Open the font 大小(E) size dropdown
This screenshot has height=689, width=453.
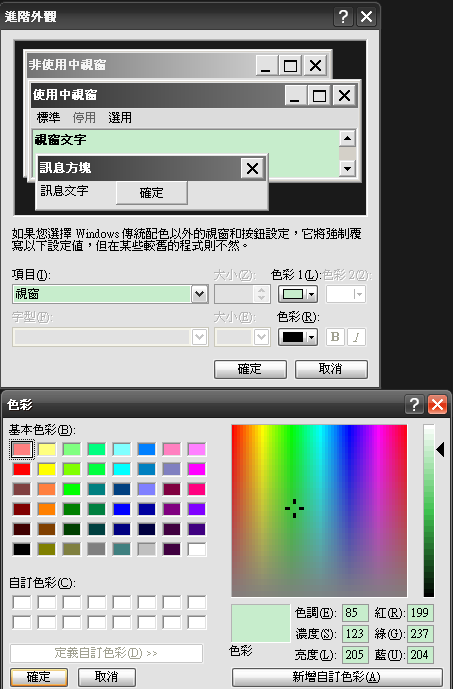262,337
